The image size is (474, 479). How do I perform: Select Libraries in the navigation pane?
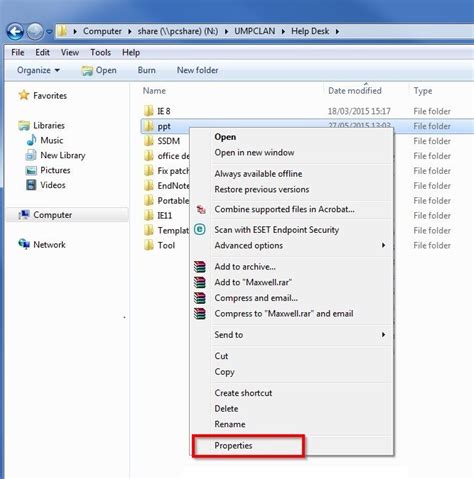tap(49, 126)
